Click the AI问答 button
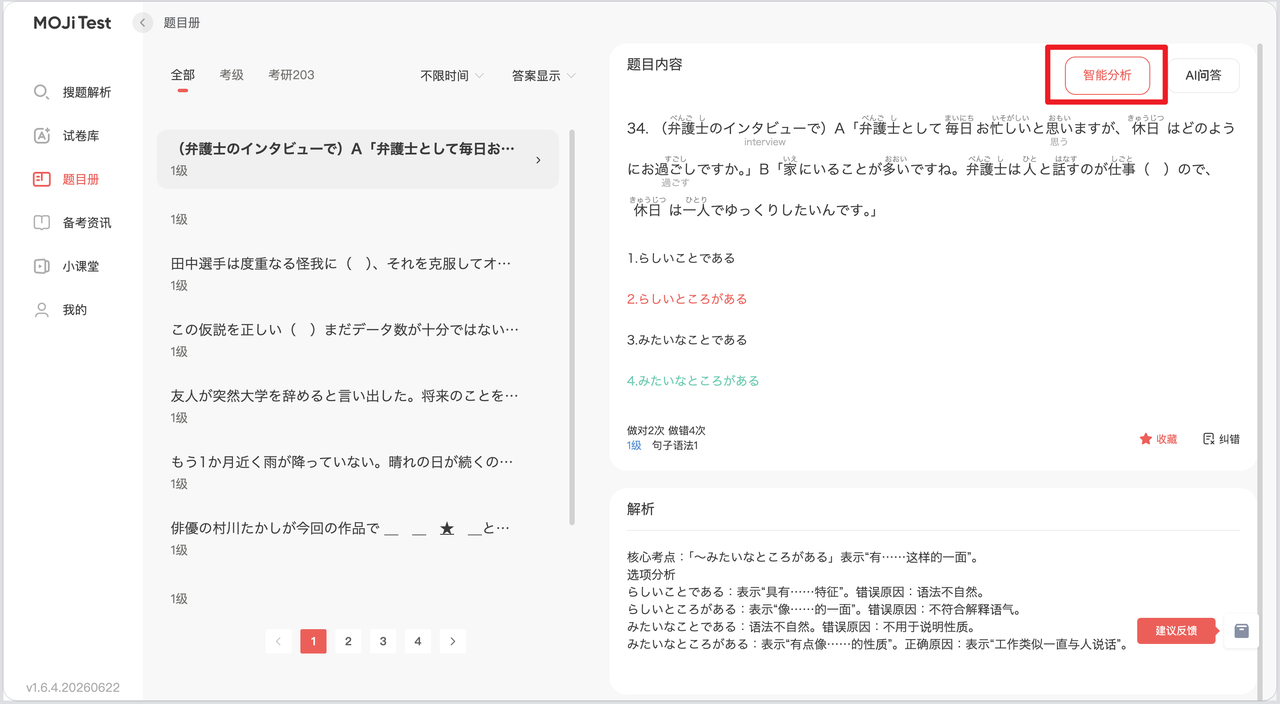This screenshot has height=704, width=1280. pyautogui.click(x=1203, y=75)
